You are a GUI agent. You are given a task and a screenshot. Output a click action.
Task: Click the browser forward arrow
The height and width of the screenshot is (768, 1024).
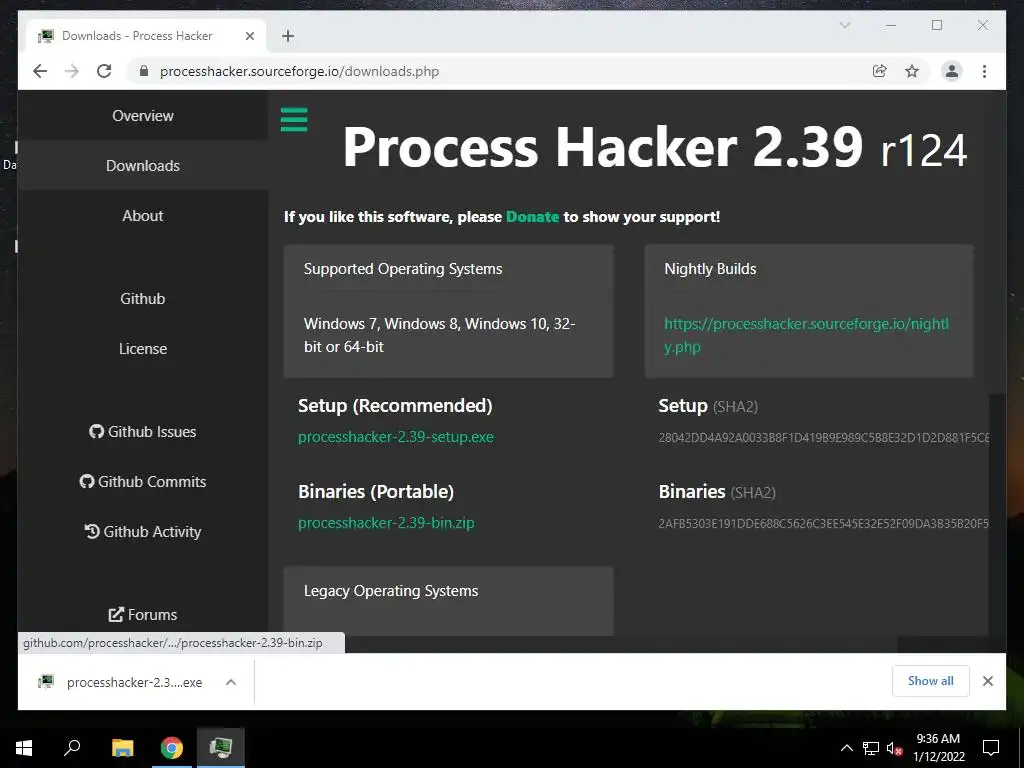point(72,71)
